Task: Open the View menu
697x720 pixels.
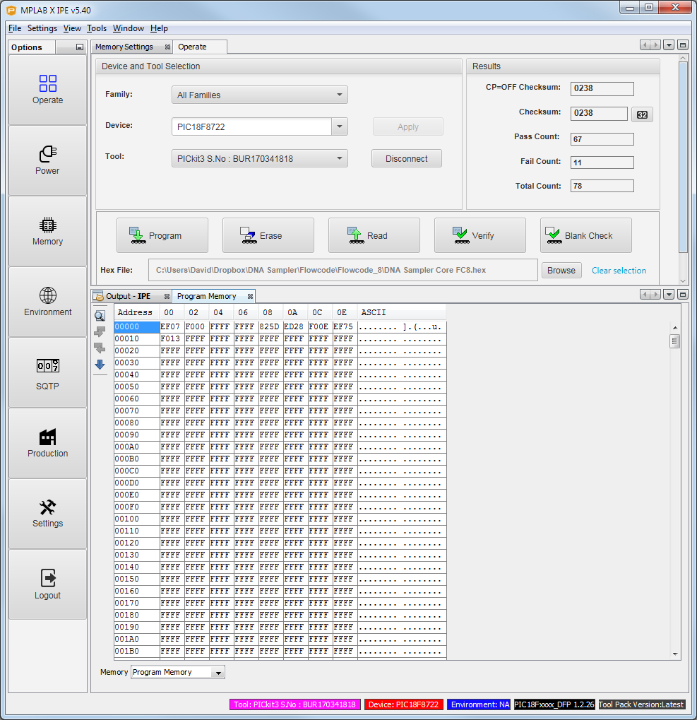Action: (x=72, y=28)
